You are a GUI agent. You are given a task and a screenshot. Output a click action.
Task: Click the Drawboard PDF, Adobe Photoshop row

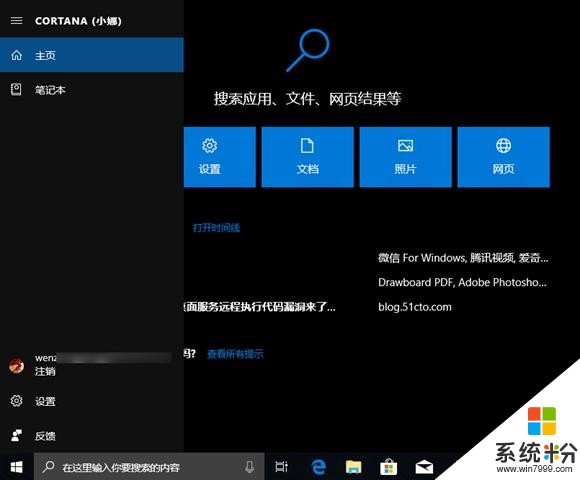click(x=462, y=282)
